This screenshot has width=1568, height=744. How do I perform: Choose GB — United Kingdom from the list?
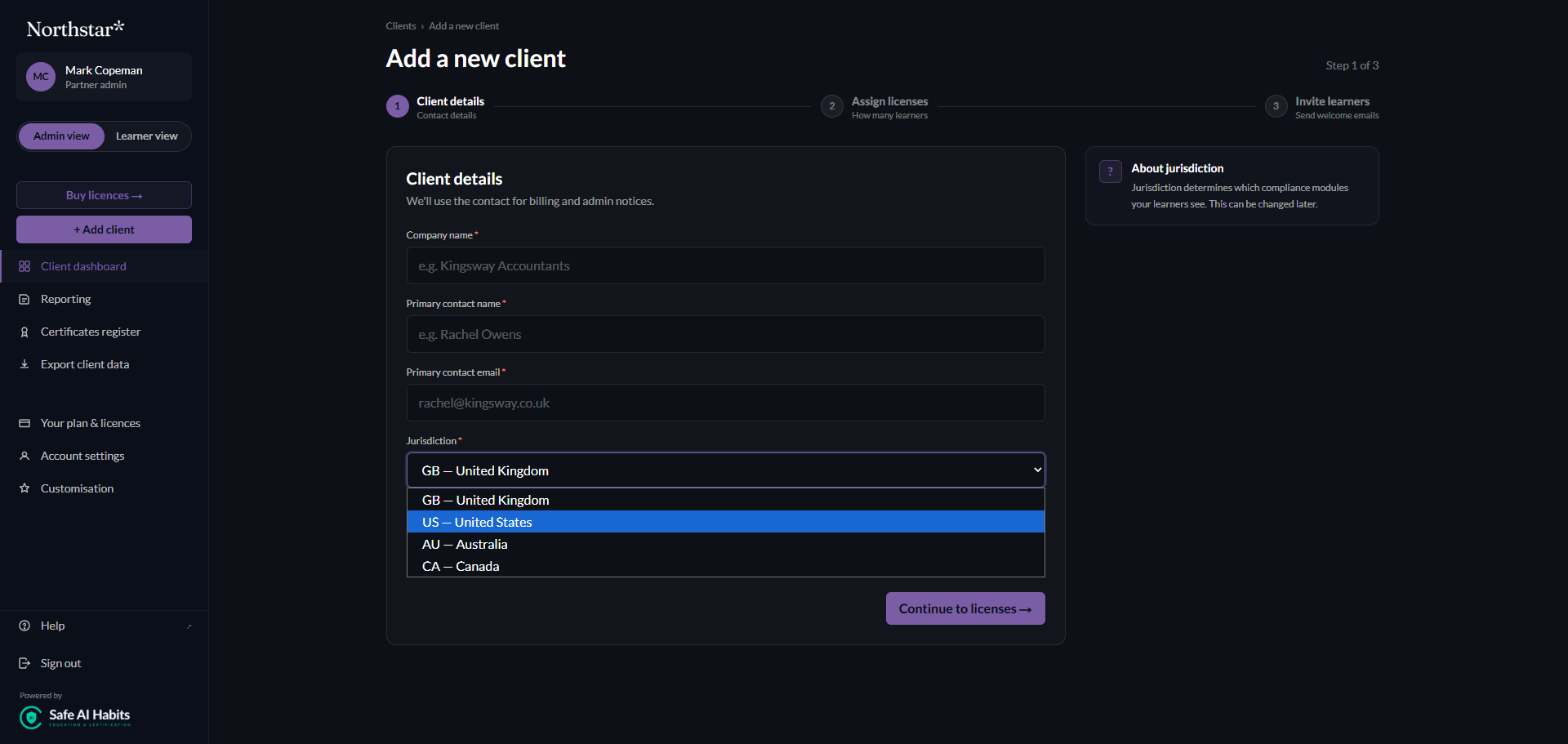pyautogui.click(x=725, y=500)
